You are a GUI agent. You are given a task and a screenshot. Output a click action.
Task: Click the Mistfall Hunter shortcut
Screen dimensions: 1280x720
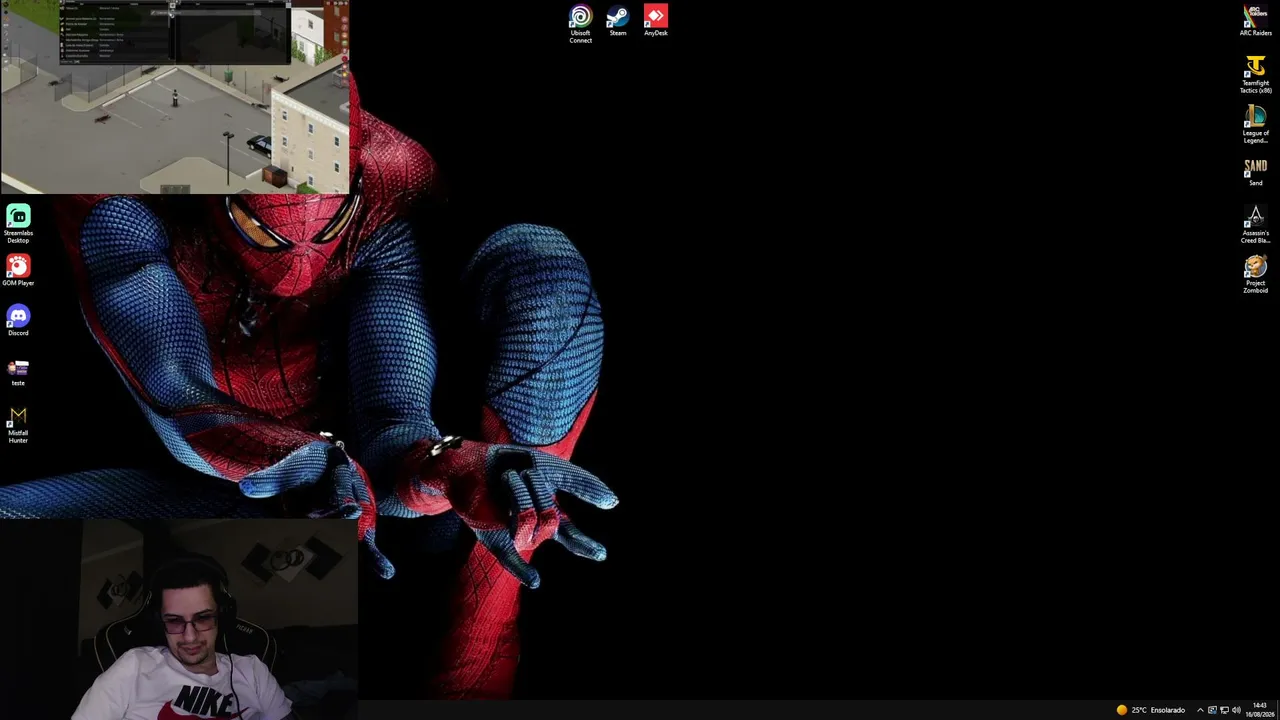click(x=18, y=425)
